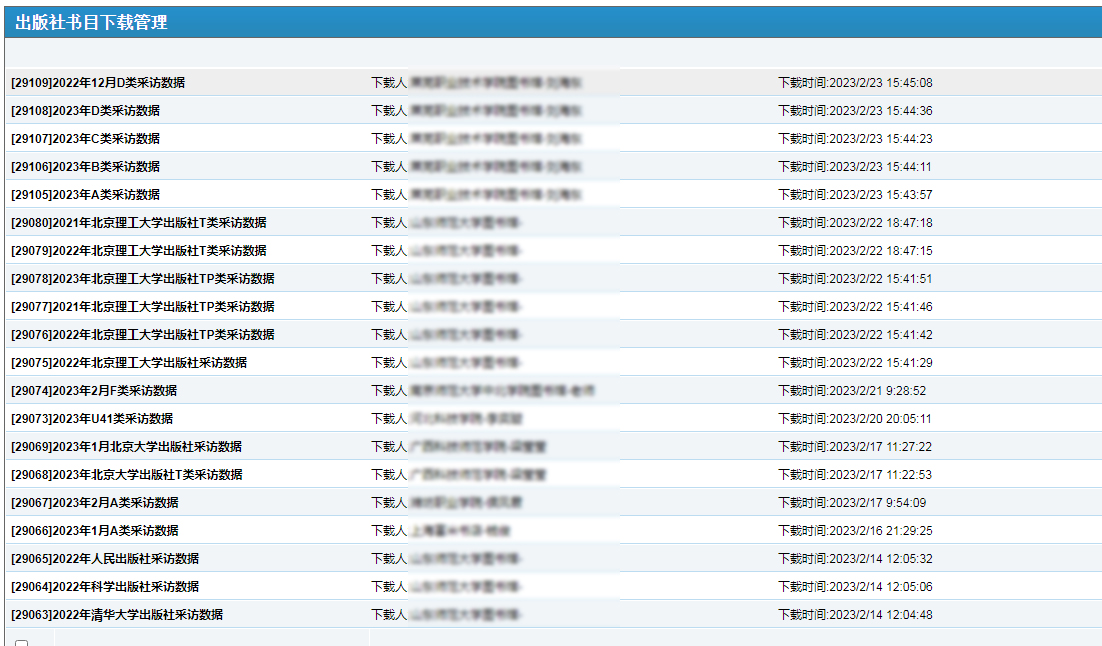Select the [29107] 2023年C类采访数据 record

click(x=85, y=139)
